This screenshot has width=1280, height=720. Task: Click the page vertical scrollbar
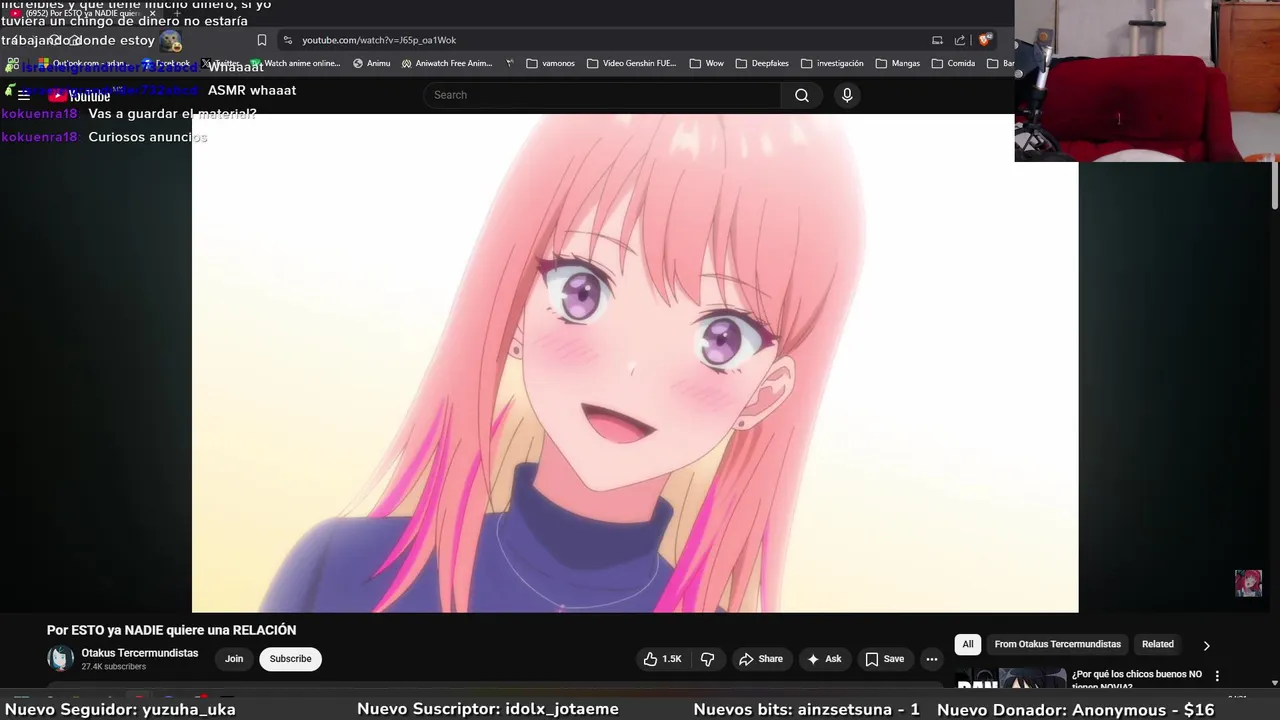click(x=1274, y=186)
